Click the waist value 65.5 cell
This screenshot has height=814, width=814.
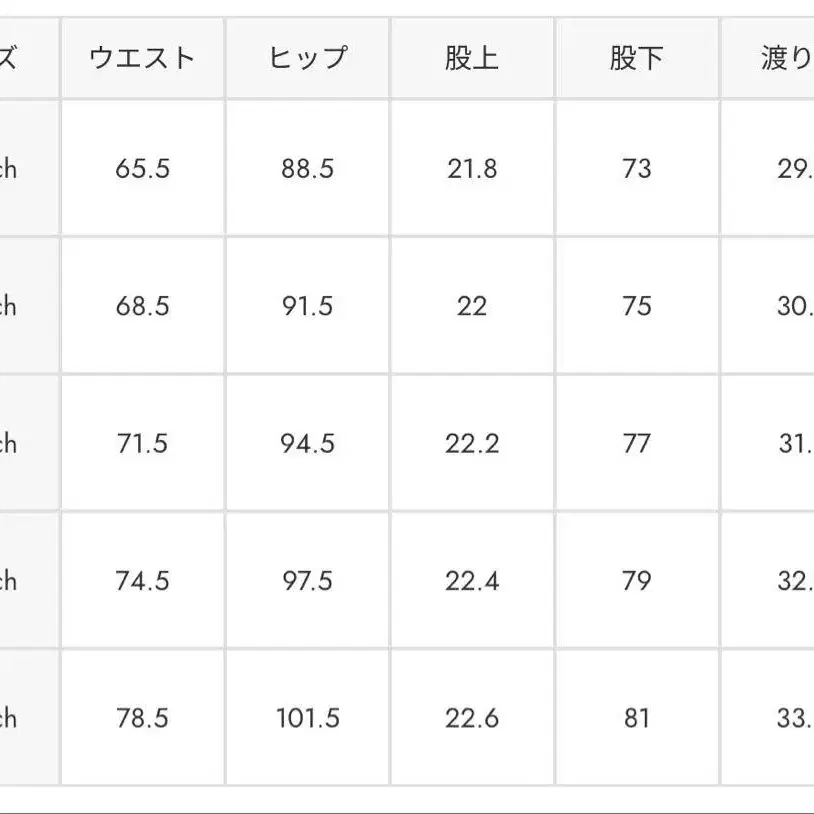click(142, 168)
